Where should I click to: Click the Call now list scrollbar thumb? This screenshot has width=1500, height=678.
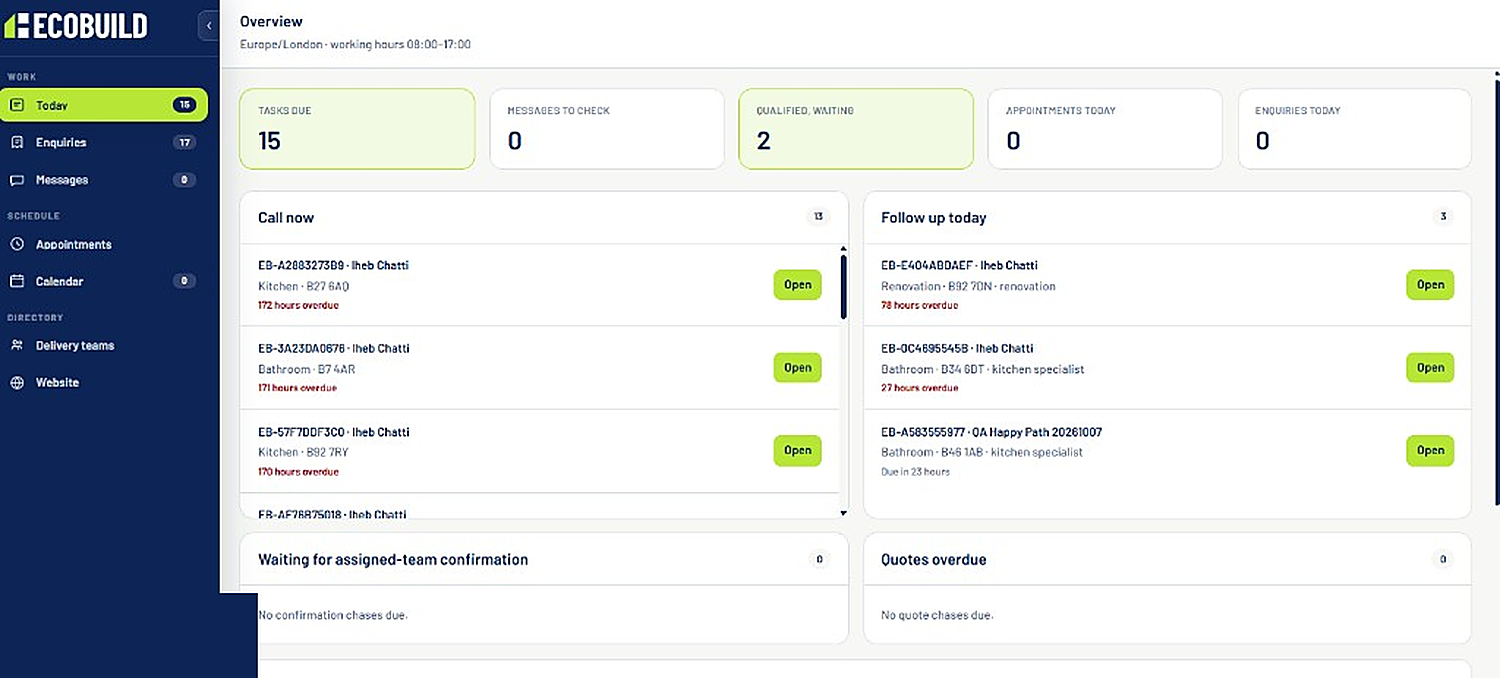coord(844,287)
